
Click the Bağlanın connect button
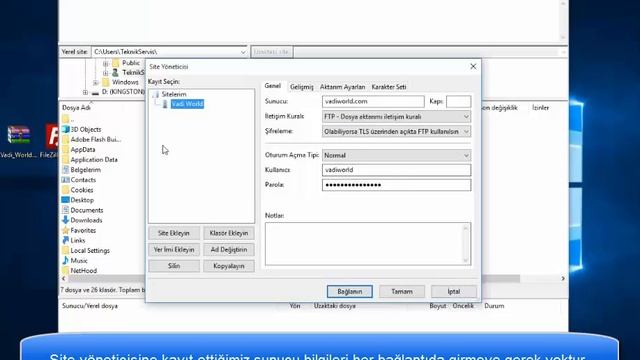click(x=349, y=291)
